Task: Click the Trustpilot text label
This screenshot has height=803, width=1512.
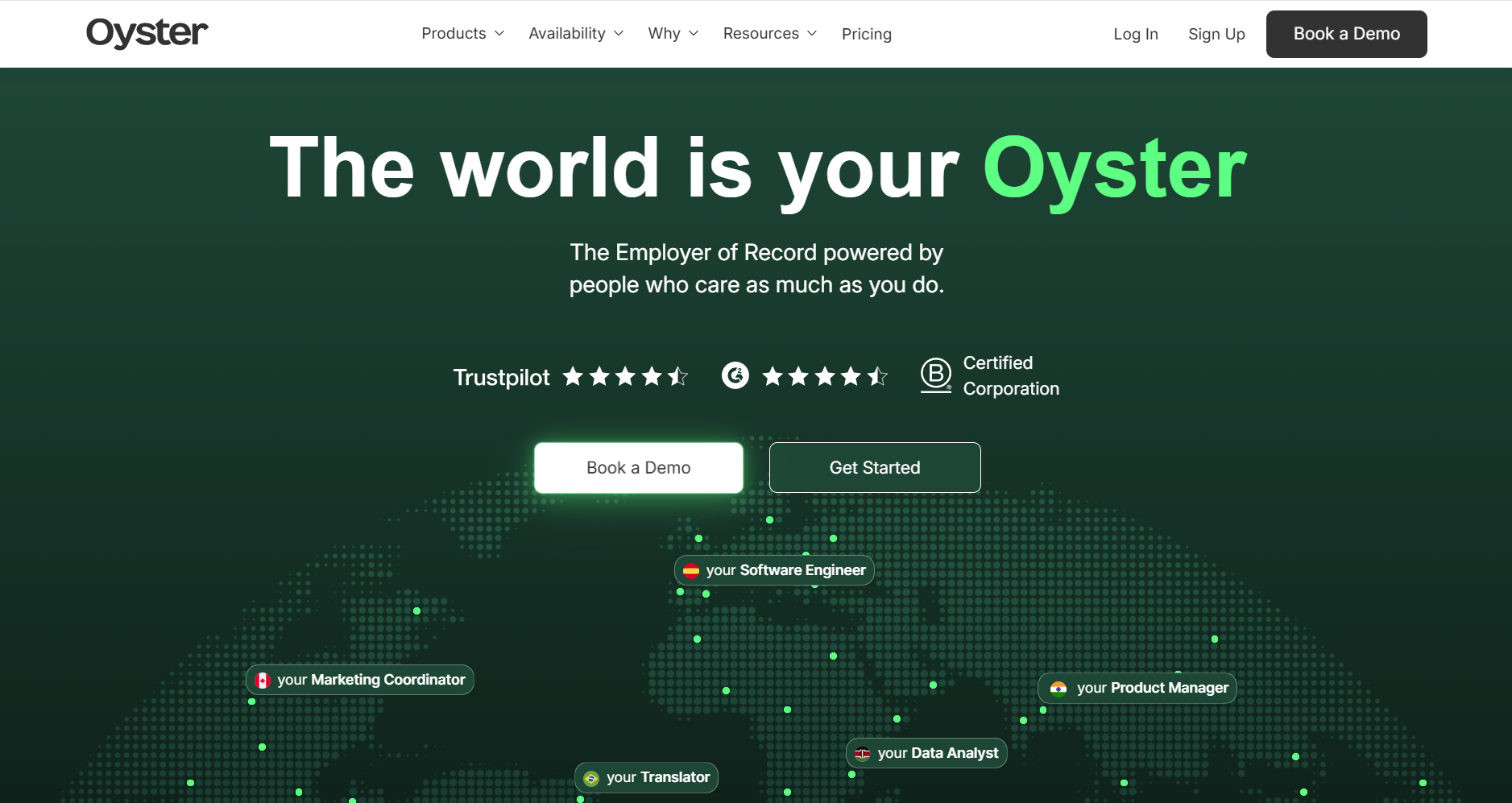Action: click(x=501, y=377)
